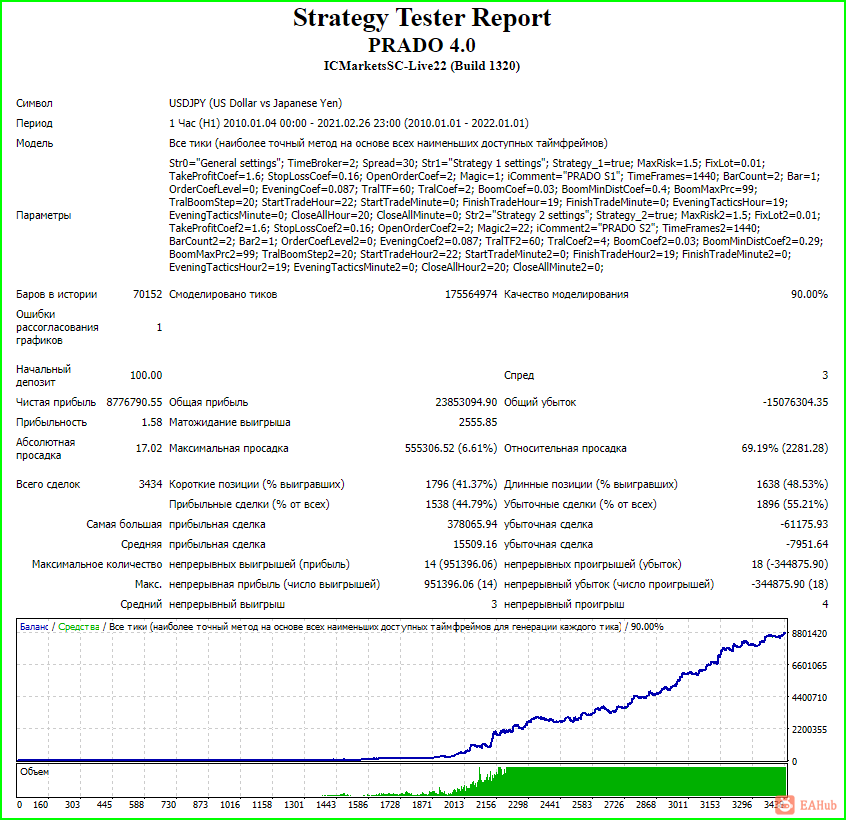The image size is (846, 820).
Task: Click the Максимальное количество label
Action: click(x=97, y=564)
